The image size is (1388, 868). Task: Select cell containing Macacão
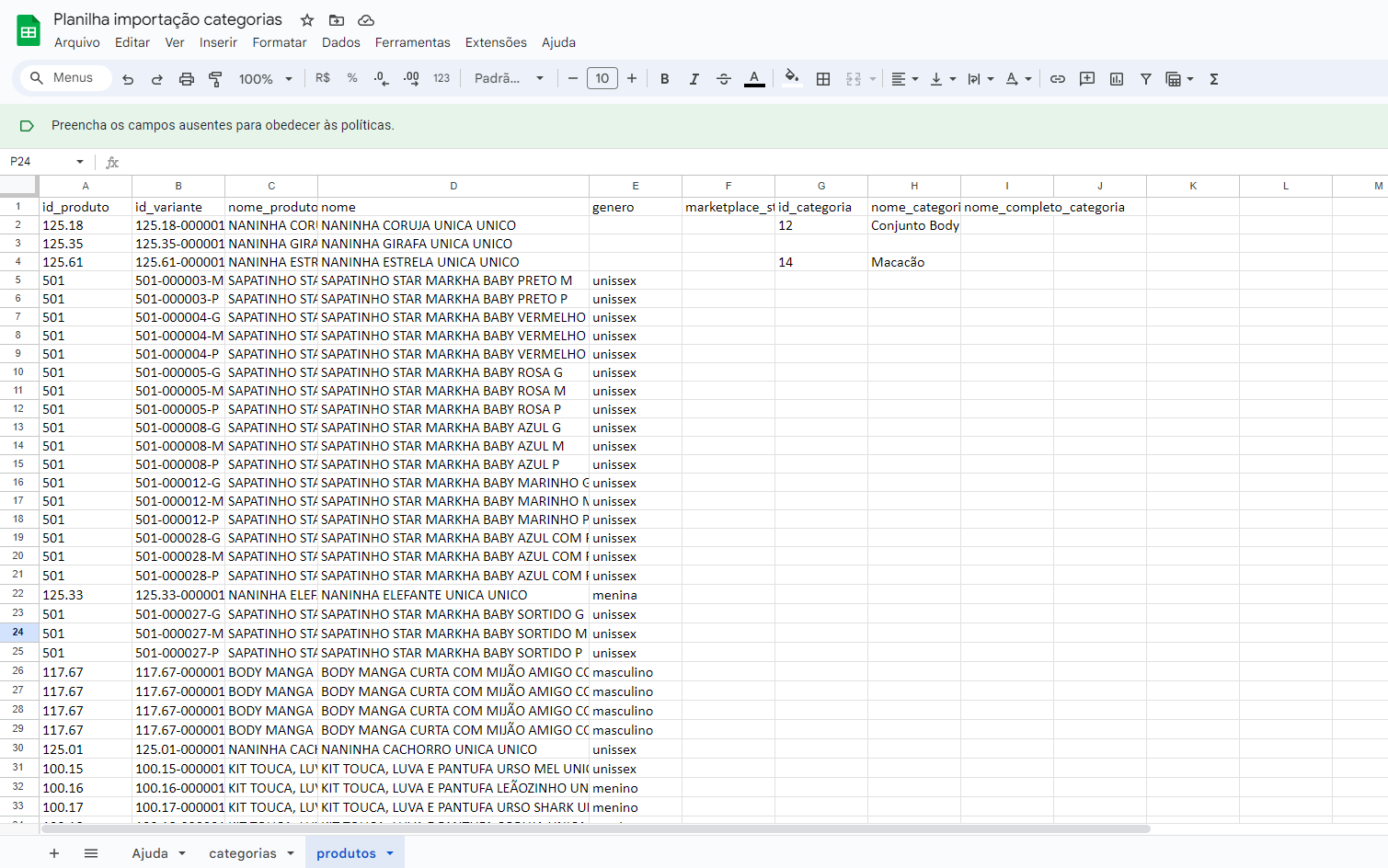click(914, 262)
